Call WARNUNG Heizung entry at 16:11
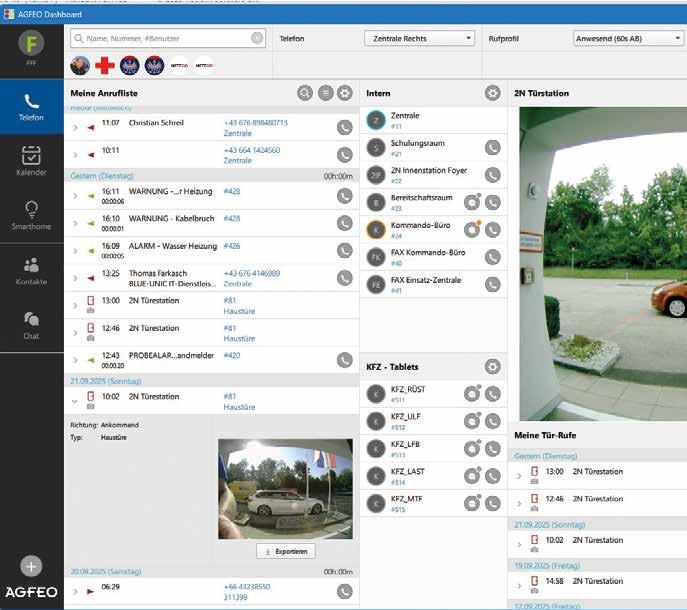This screenshot has height=610, width=687. tap(345, 196)
